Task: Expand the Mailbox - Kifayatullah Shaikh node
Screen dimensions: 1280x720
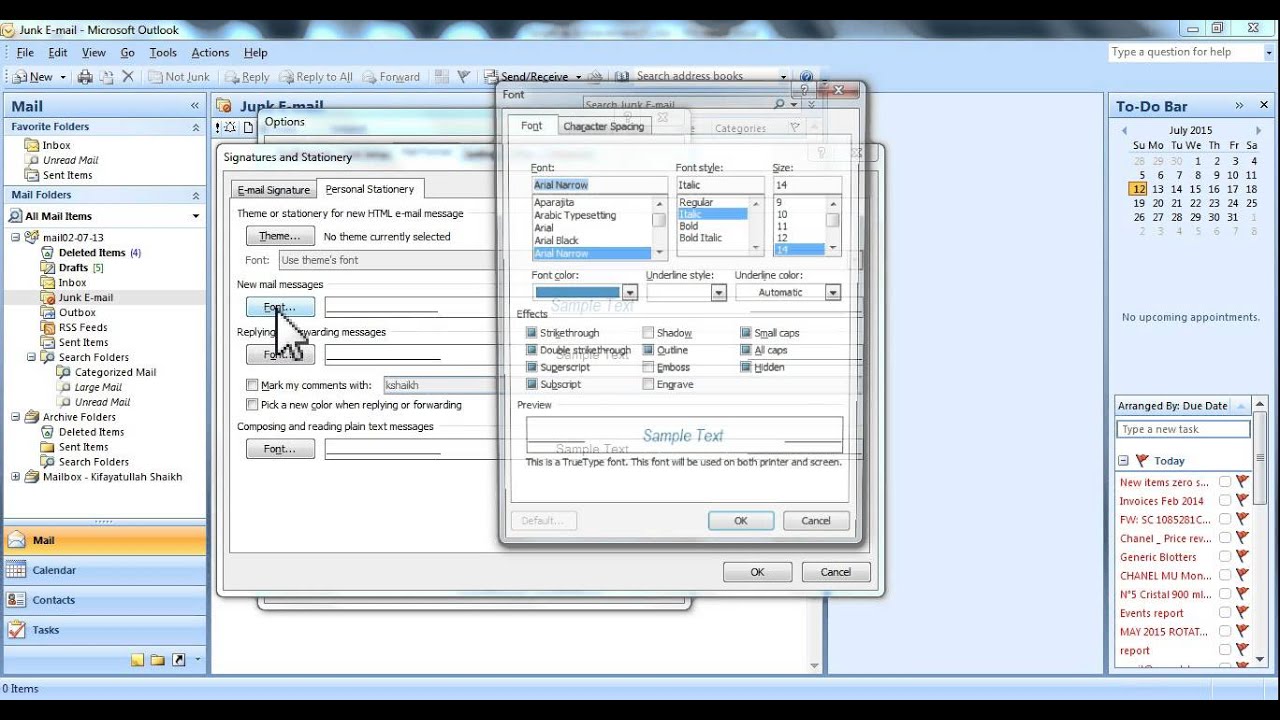Action: point(16,477)
